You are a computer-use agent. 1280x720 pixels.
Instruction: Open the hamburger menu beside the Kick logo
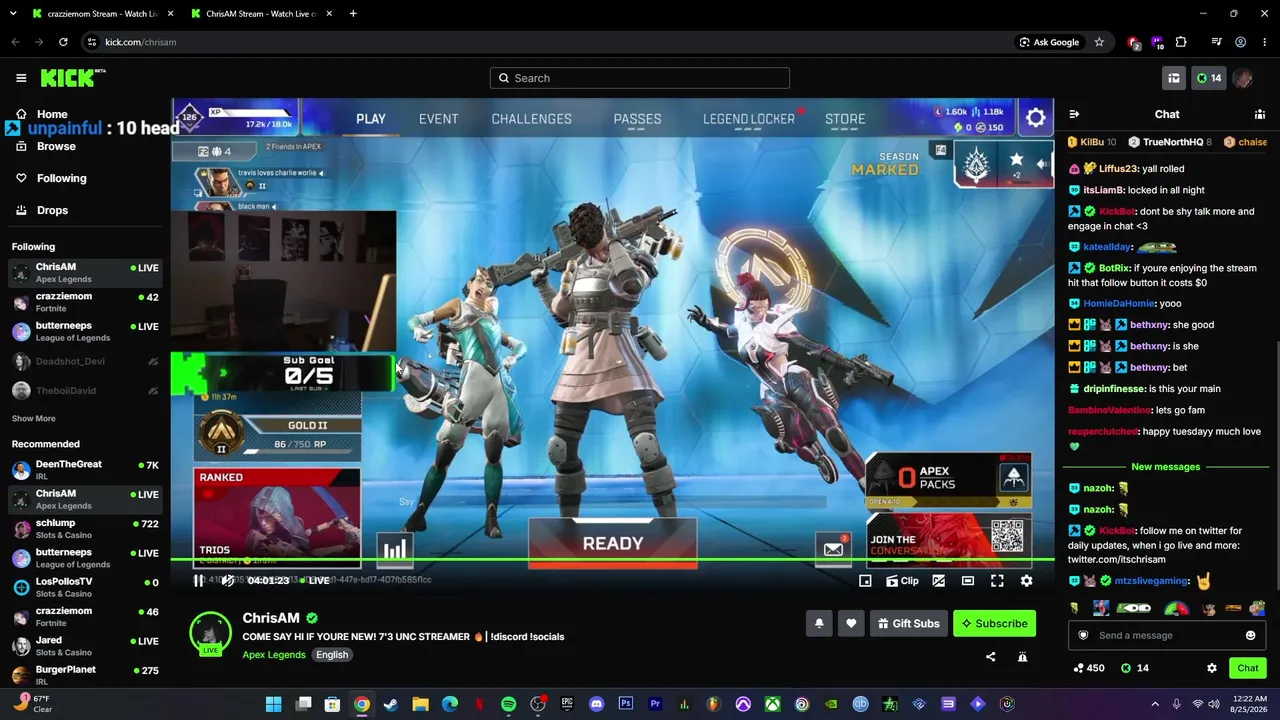pos(21,78)
